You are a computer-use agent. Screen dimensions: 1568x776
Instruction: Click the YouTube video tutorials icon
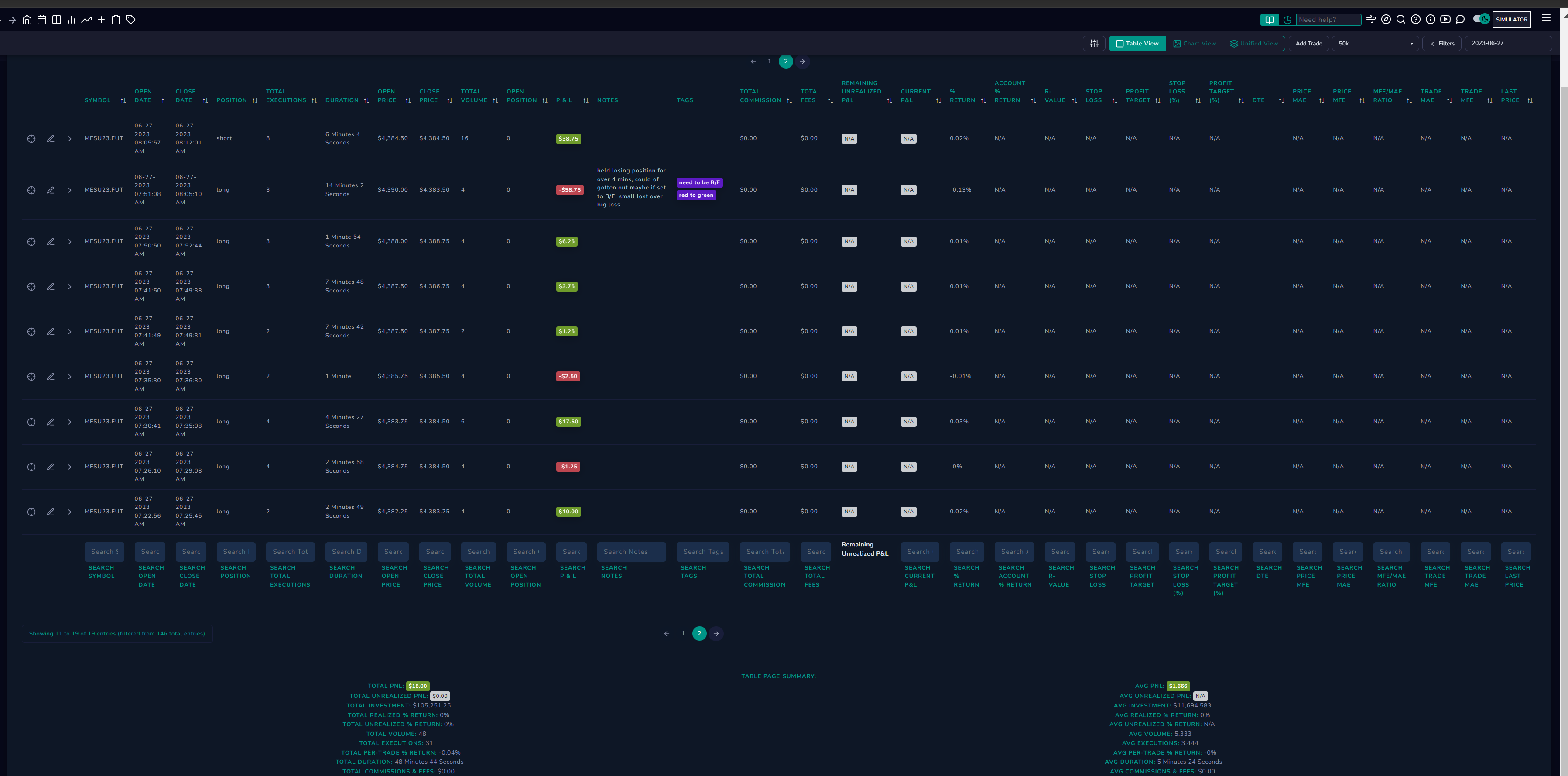[1445, 20]
